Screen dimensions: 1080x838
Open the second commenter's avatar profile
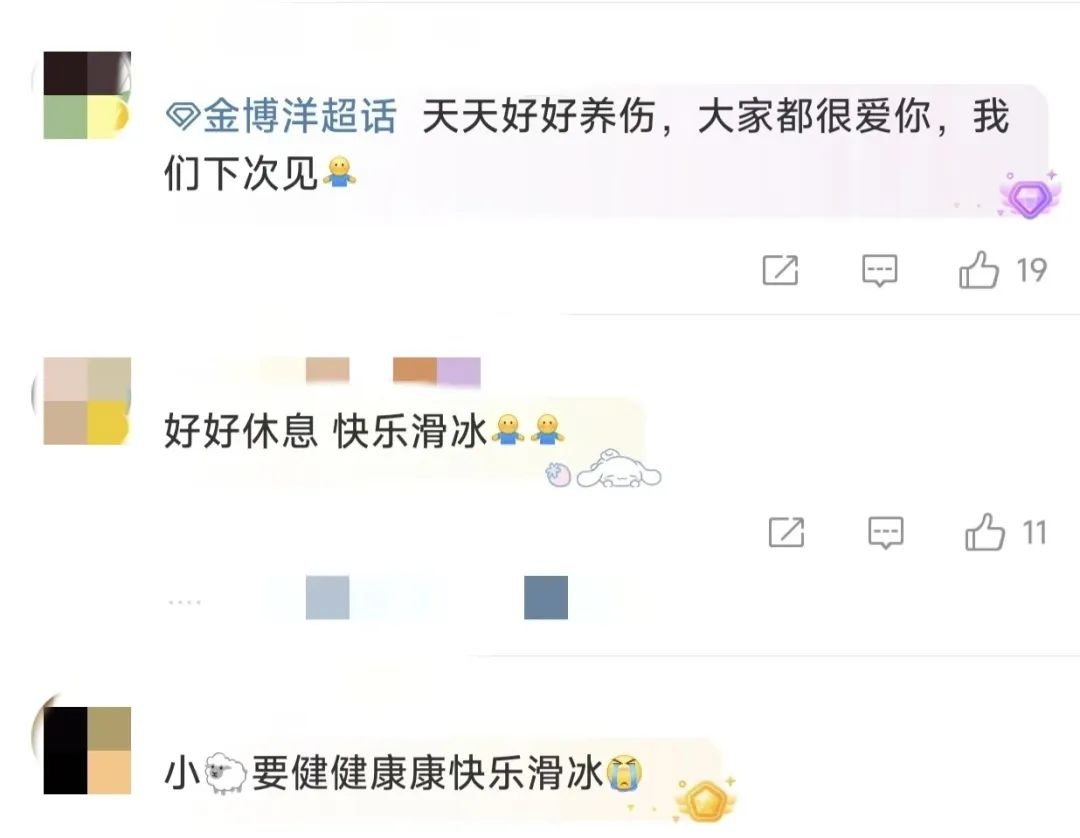[87, 401]
